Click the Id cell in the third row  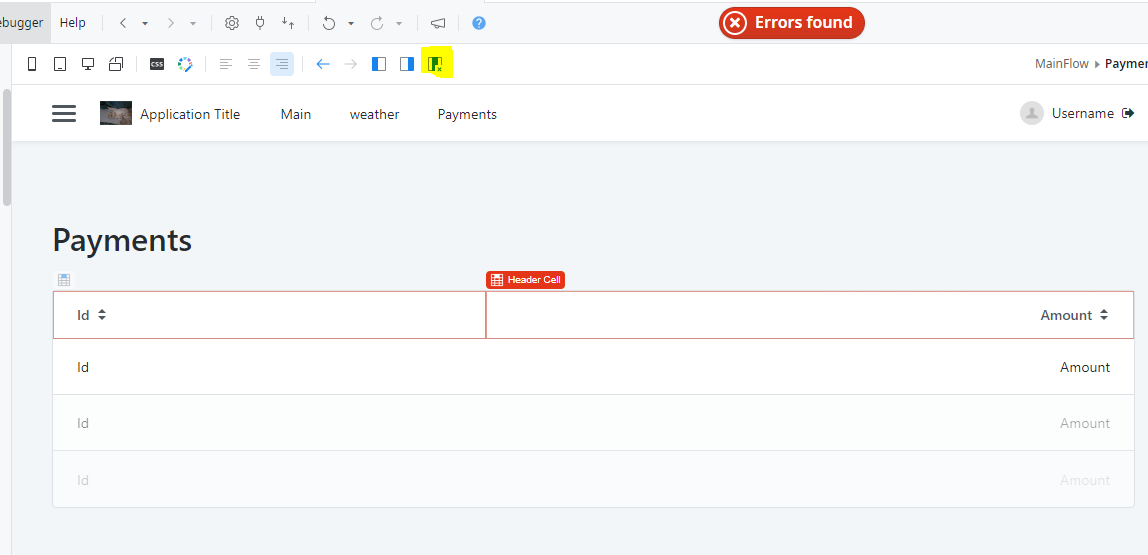point(83,480)
